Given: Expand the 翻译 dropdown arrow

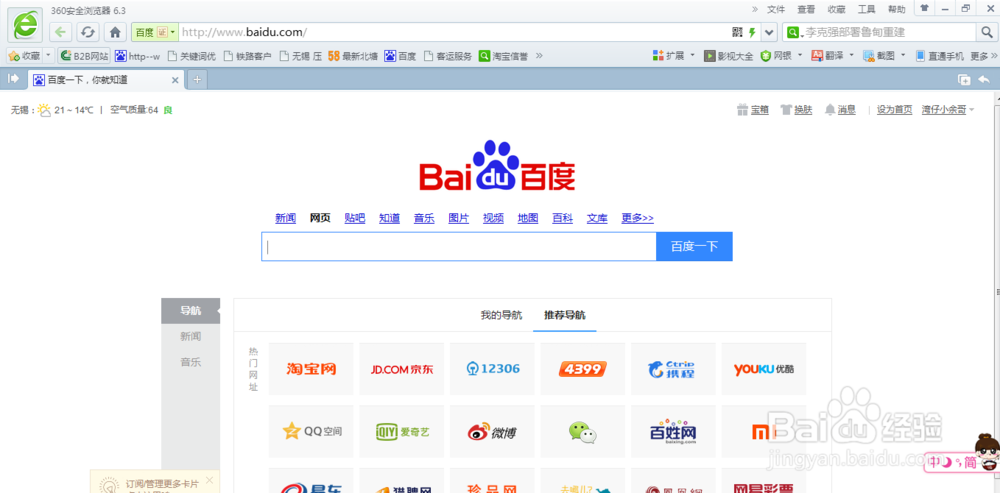Looking at the screenshot, I should [x=851, y=56].
